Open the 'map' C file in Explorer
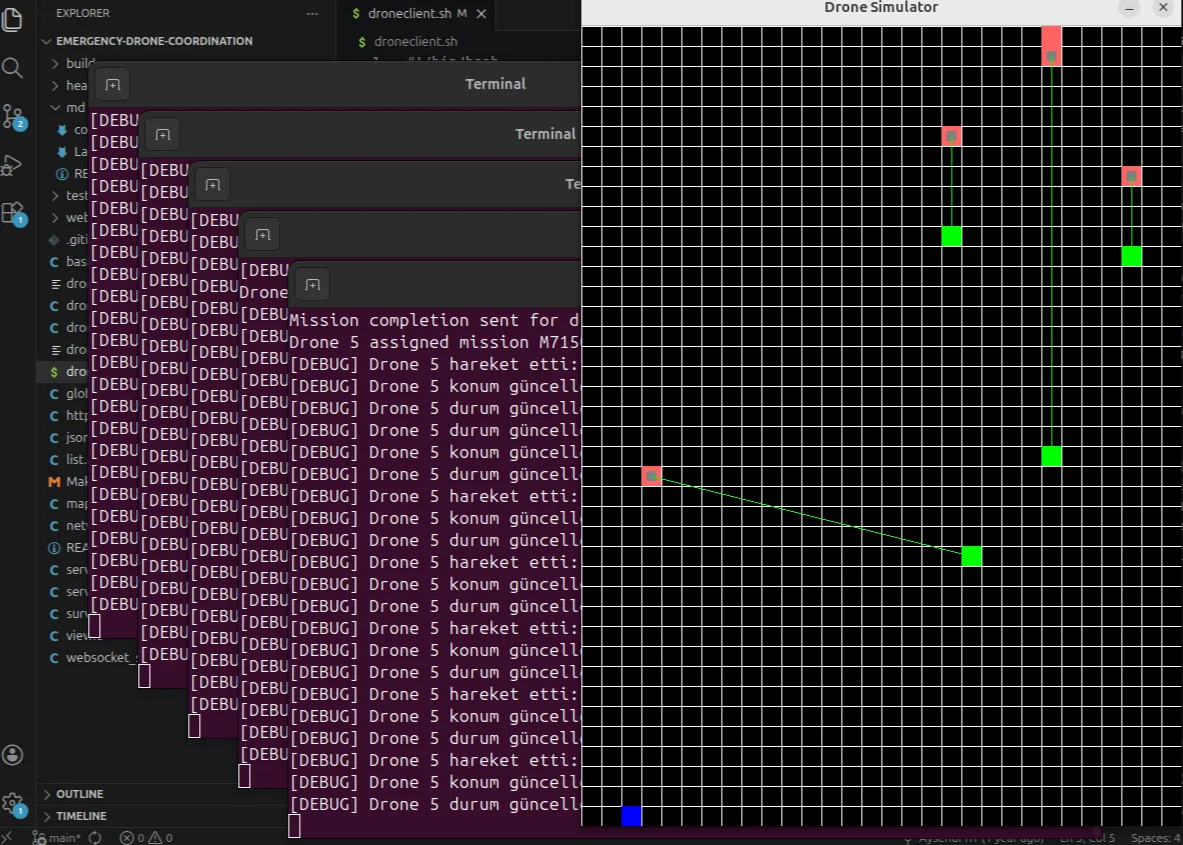Image resolution: width=1183 pixels, height=845 pixels. click(x=68, y=503)
